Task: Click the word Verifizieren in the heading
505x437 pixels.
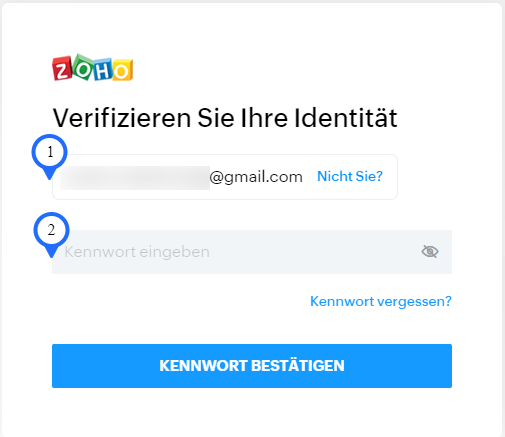Action: pyautogui.click(x=122, y=118)
